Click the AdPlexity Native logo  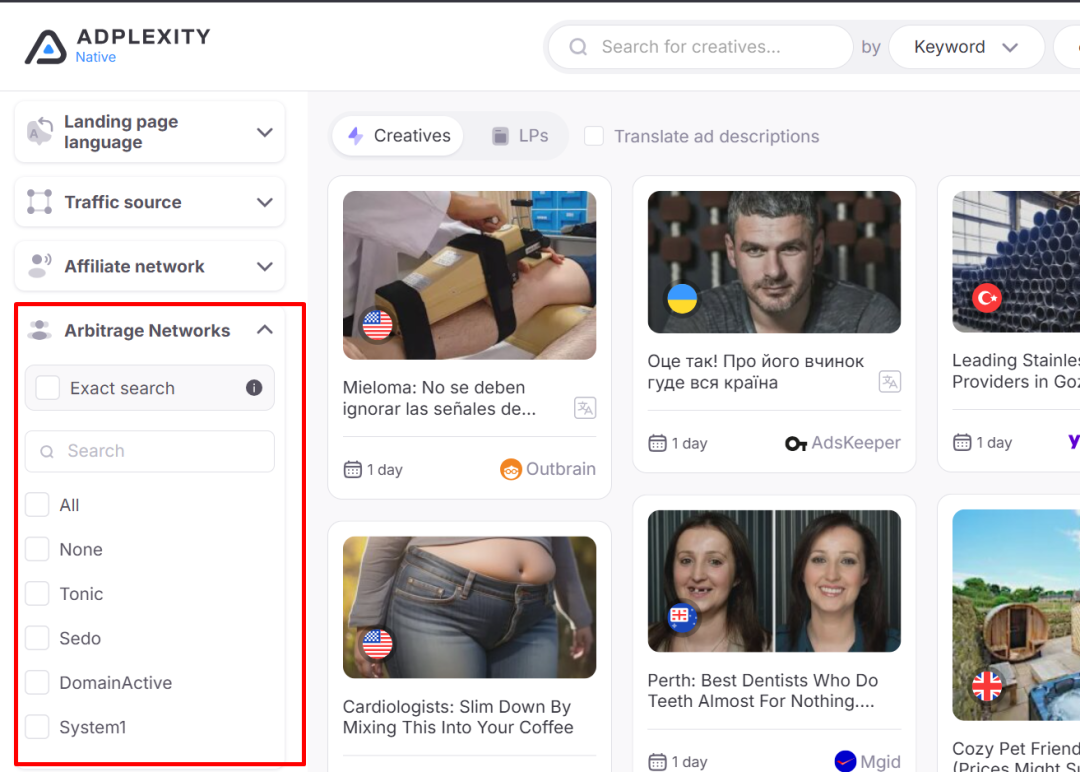point(117,46)
